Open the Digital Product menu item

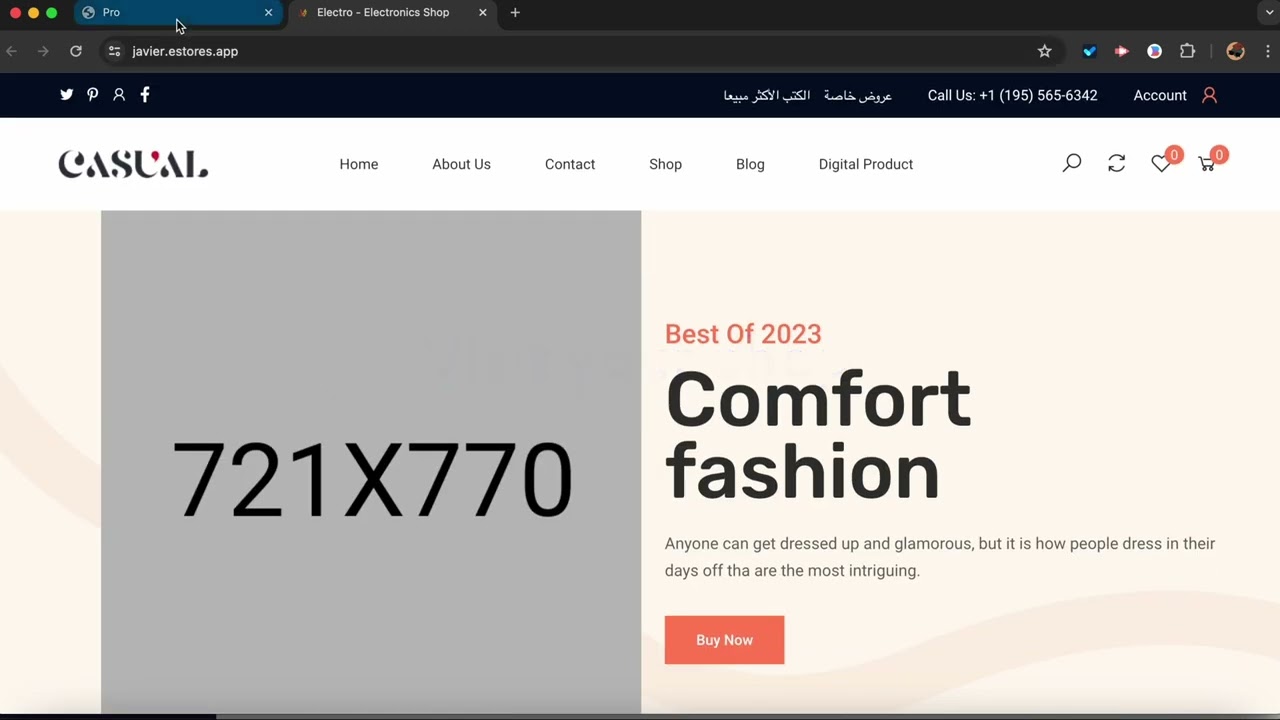click(866, 164)
